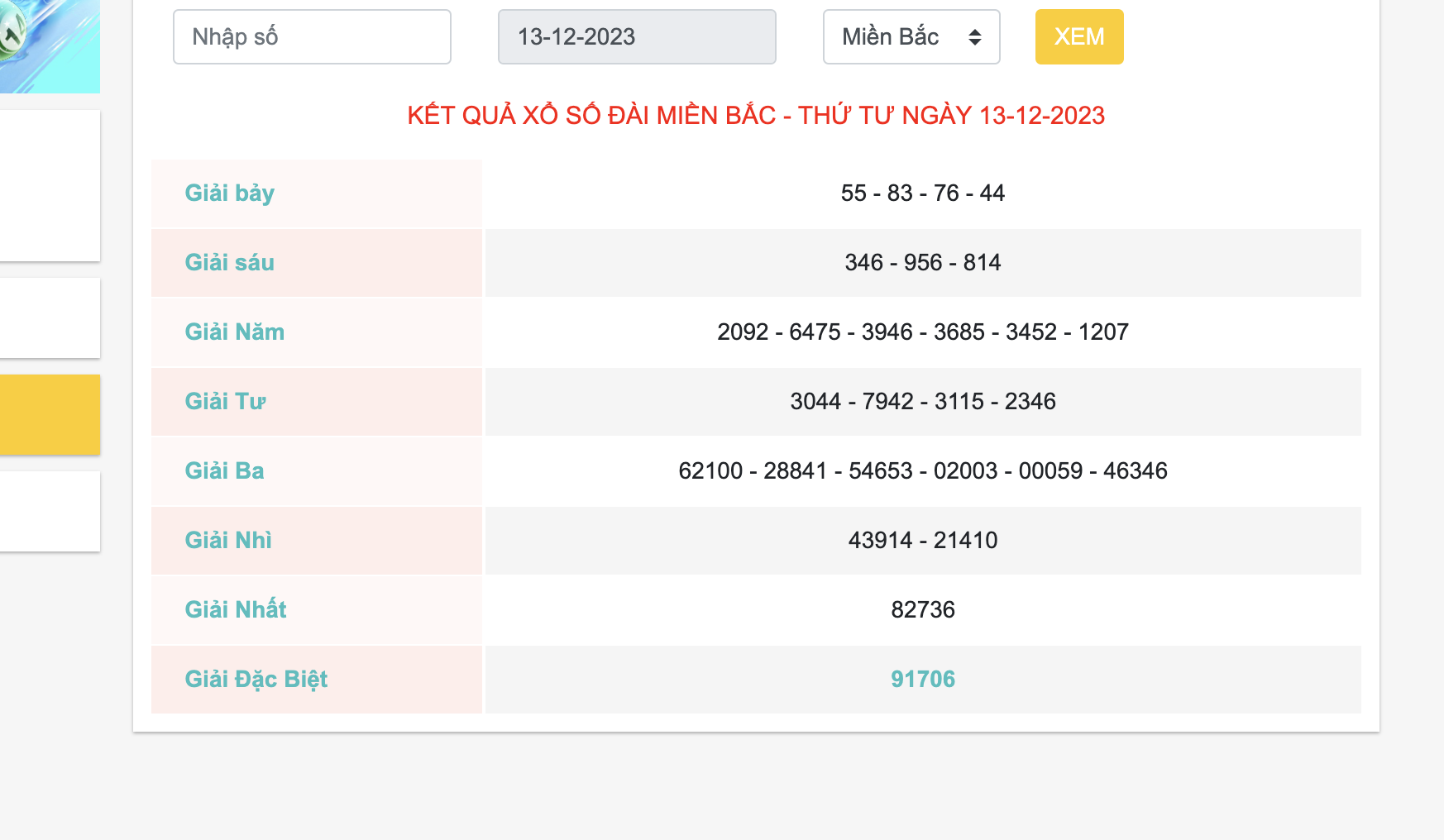Image resolution: width=1444 pixels, height=840 pixels.
Task: Click the banner image in left sidebar
Action: click(50, 45)
